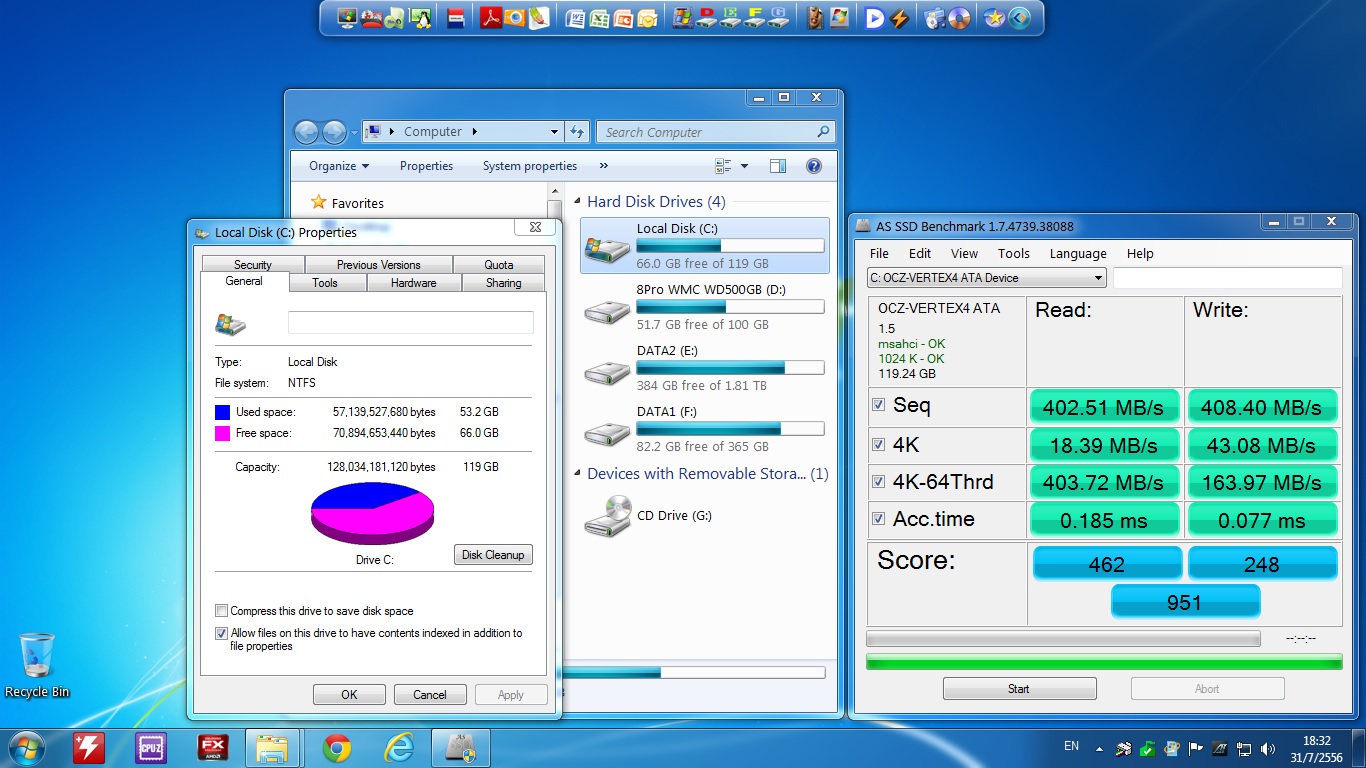Viewport: 1366px width, 768px height.
Task: Open Outlook from the top dock
Action: 647,18
